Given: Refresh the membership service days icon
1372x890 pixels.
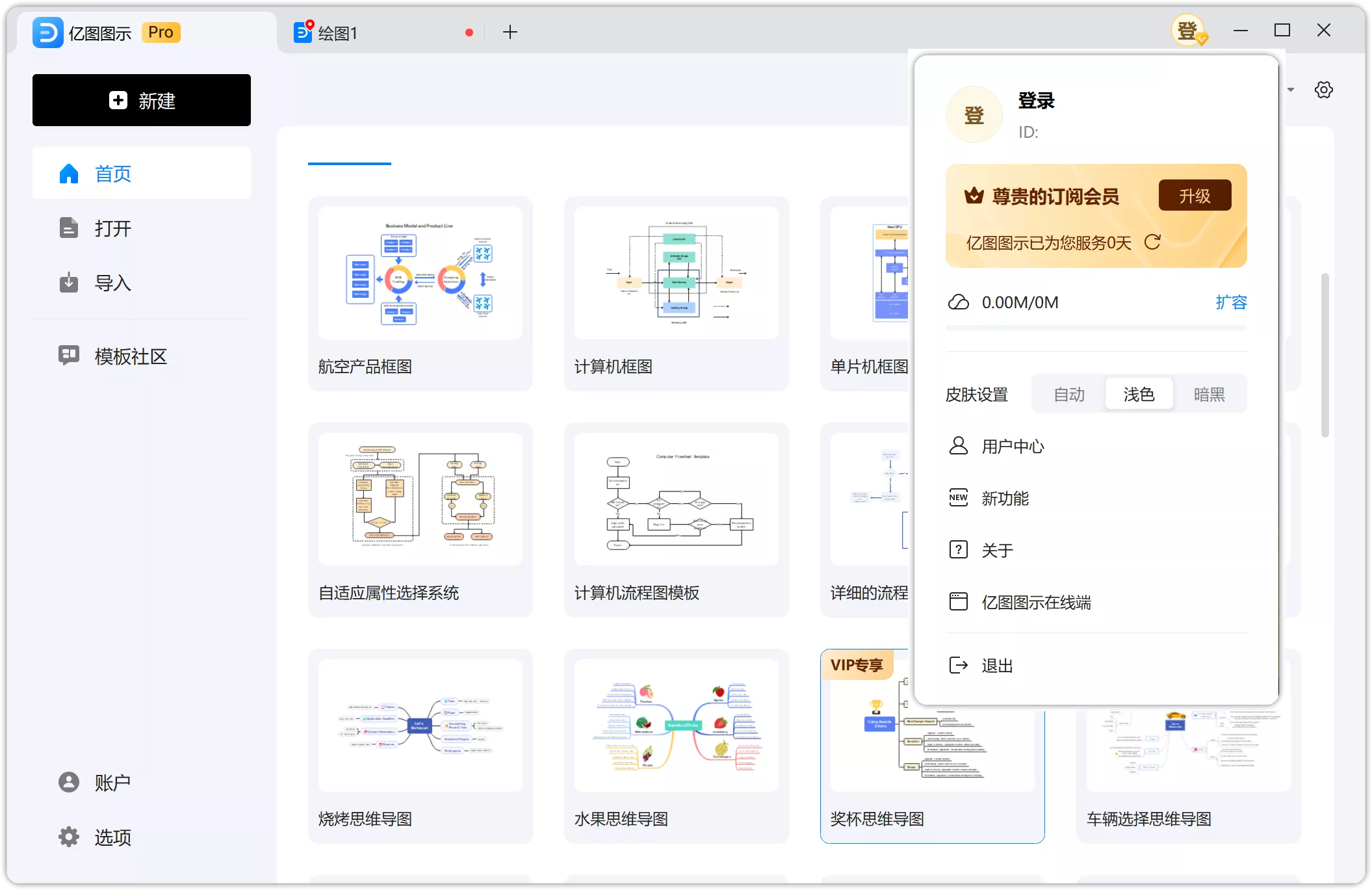Looking at the screenshot, I should tap(1152, 242).
